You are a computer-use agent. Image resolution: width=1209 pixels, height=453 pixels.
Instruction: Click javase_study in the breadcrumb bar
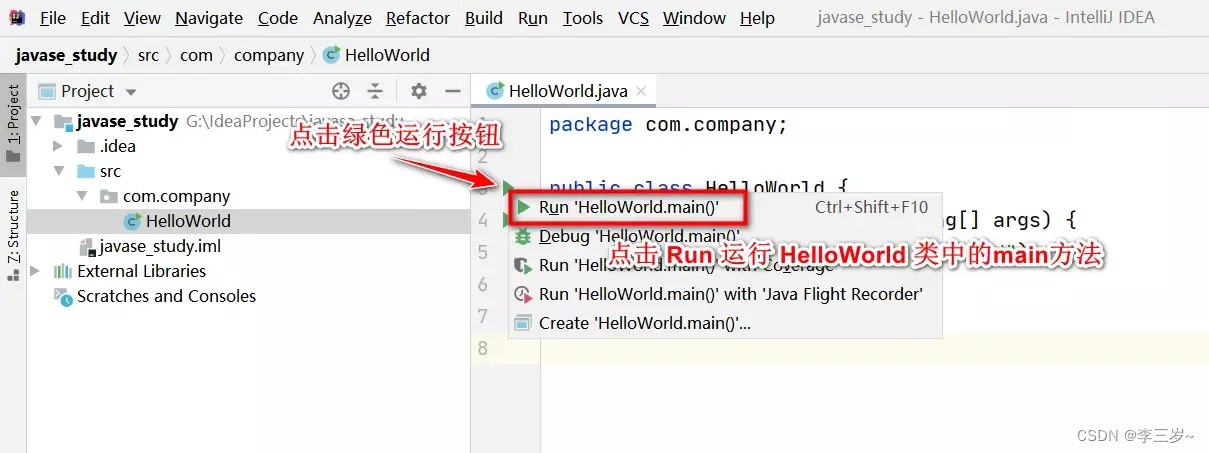66,55
